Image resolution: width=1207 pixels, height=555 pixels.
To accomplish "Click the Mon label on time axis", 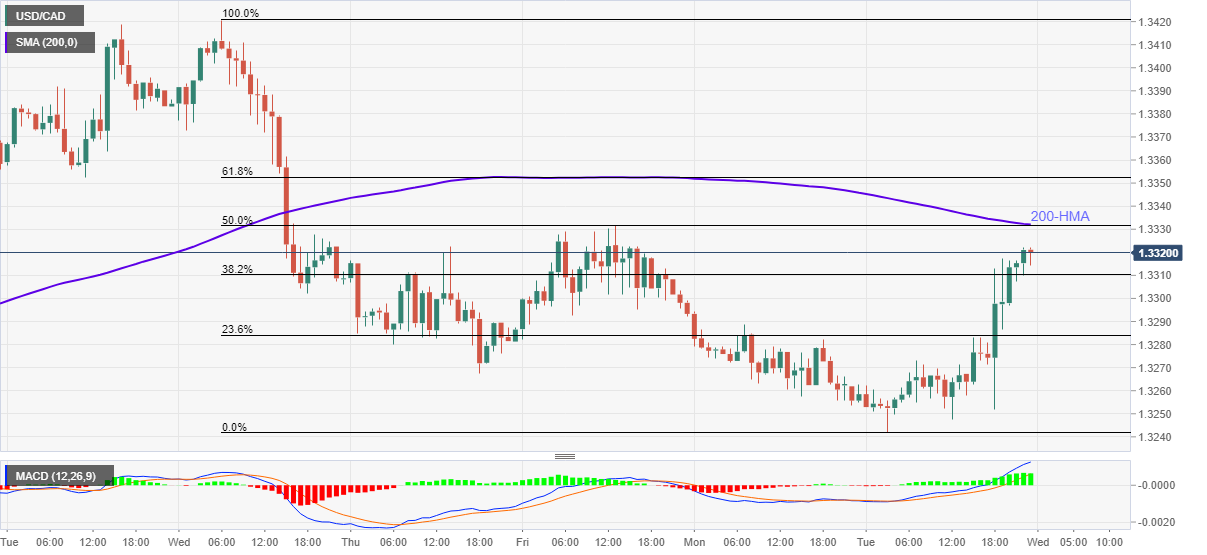I will coord(693,541).
